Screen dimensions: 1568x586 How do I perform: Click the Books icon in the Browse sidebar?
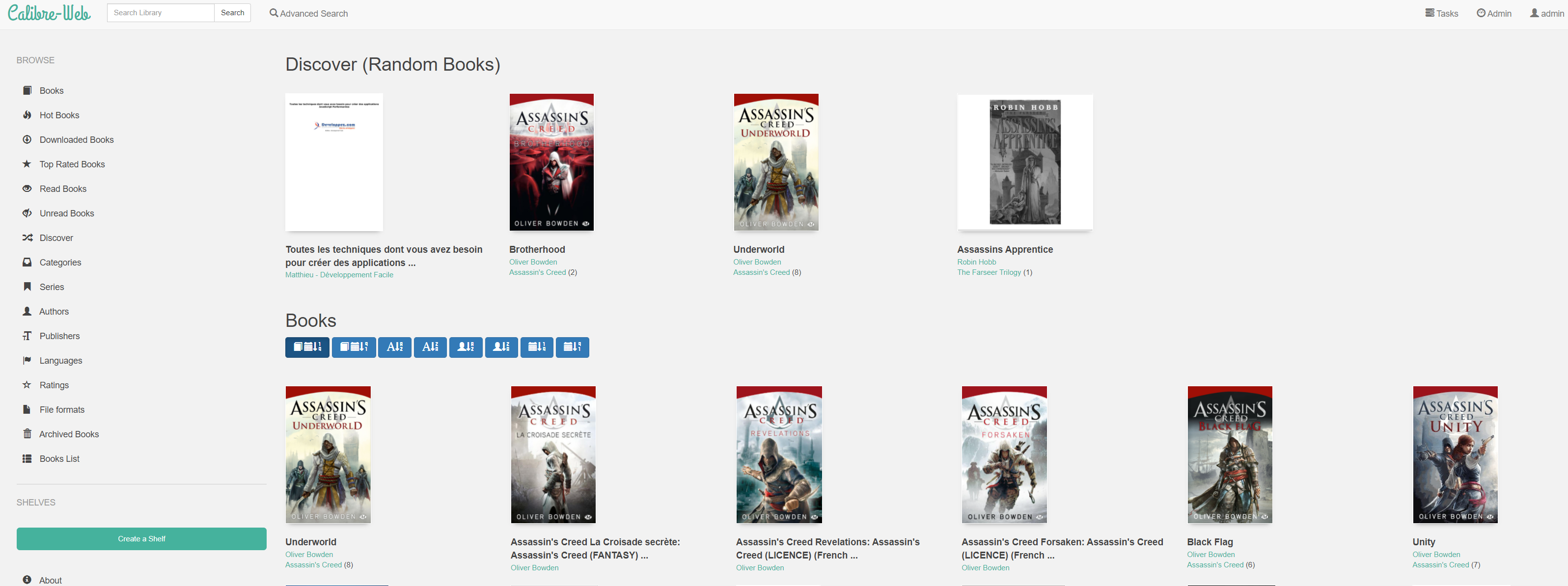click(27, 90)
